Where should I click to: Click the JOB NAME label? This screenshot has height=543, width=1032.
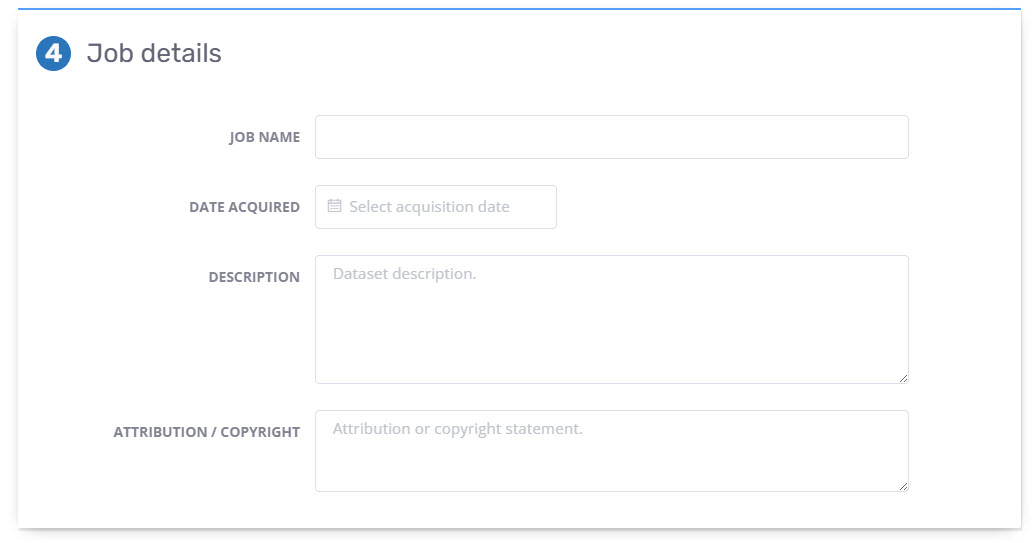265,138
